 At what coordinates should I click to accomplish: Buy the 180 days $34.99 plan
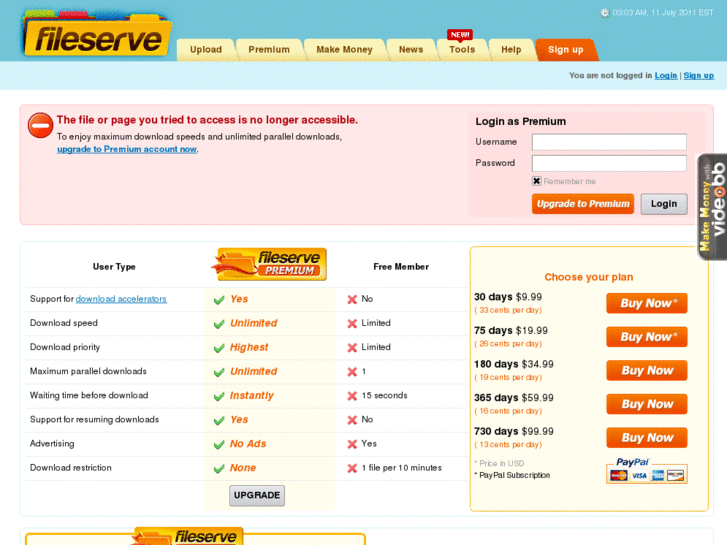[x=647, y=371]
